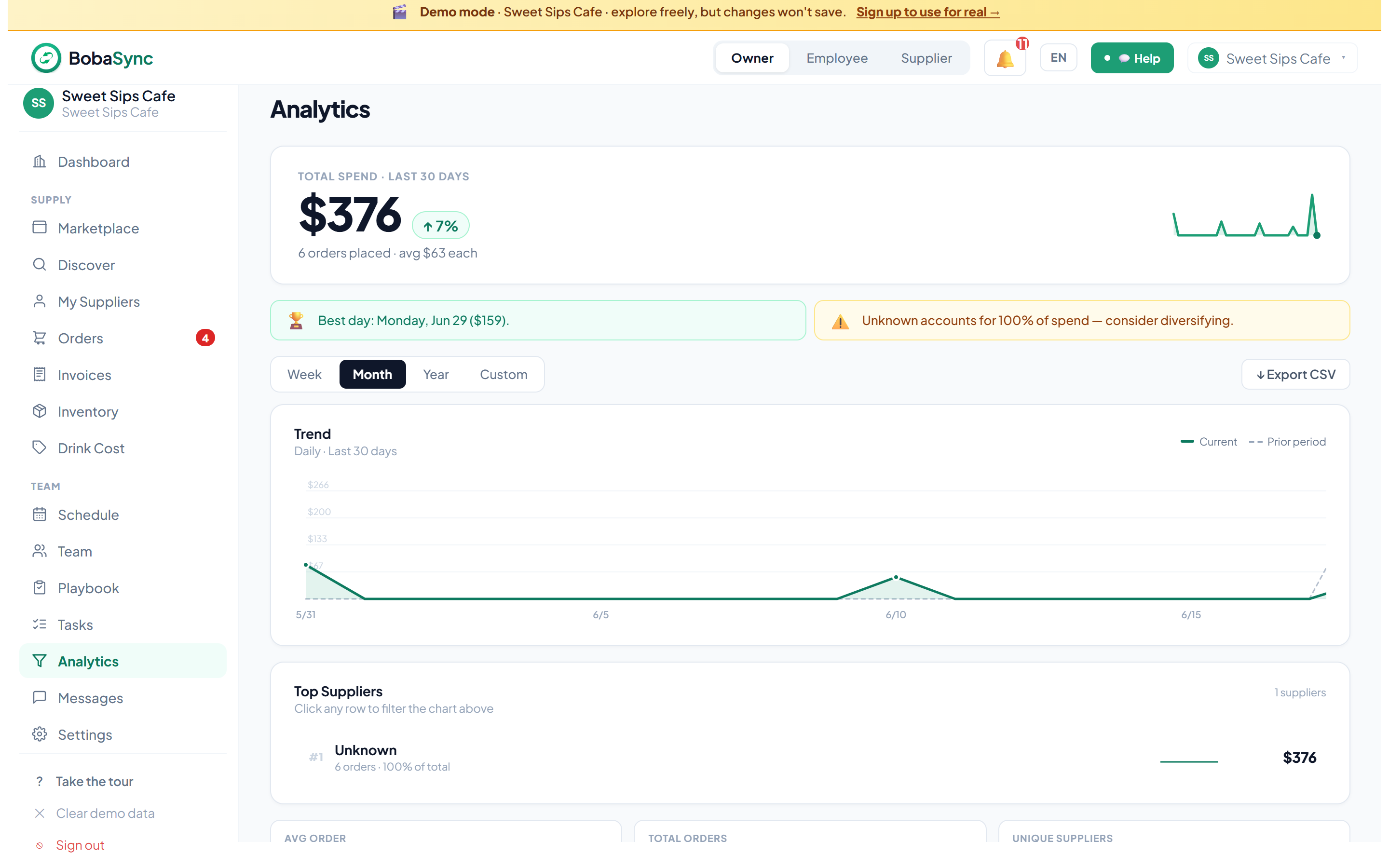
Task: Click the demo mode clapperboard icon
Action: [399, 12]
